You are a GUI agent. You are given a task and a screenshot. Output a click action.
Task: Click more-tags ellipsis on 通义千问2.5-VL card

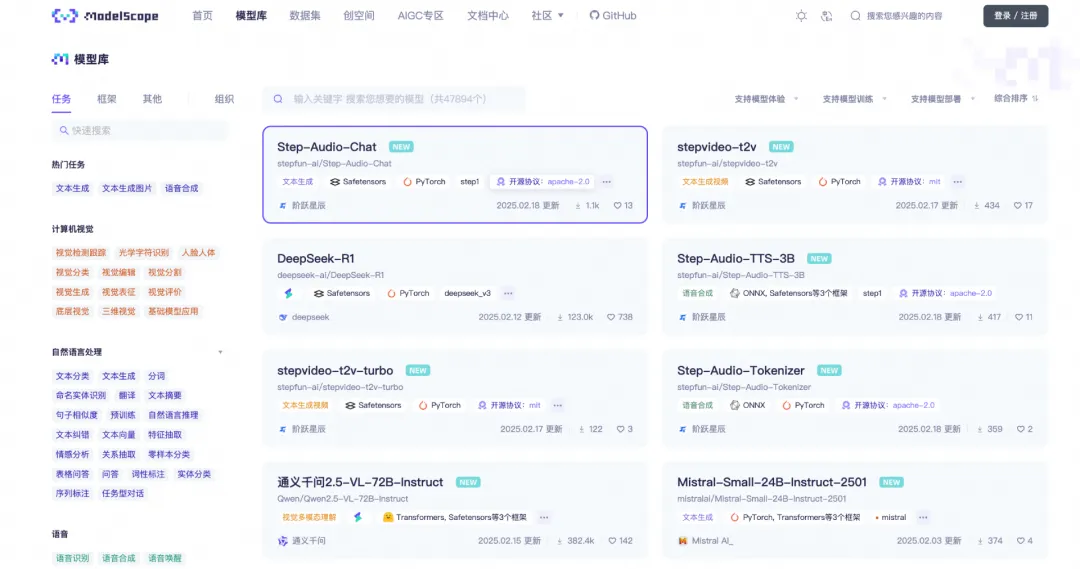tap(544, 517)
